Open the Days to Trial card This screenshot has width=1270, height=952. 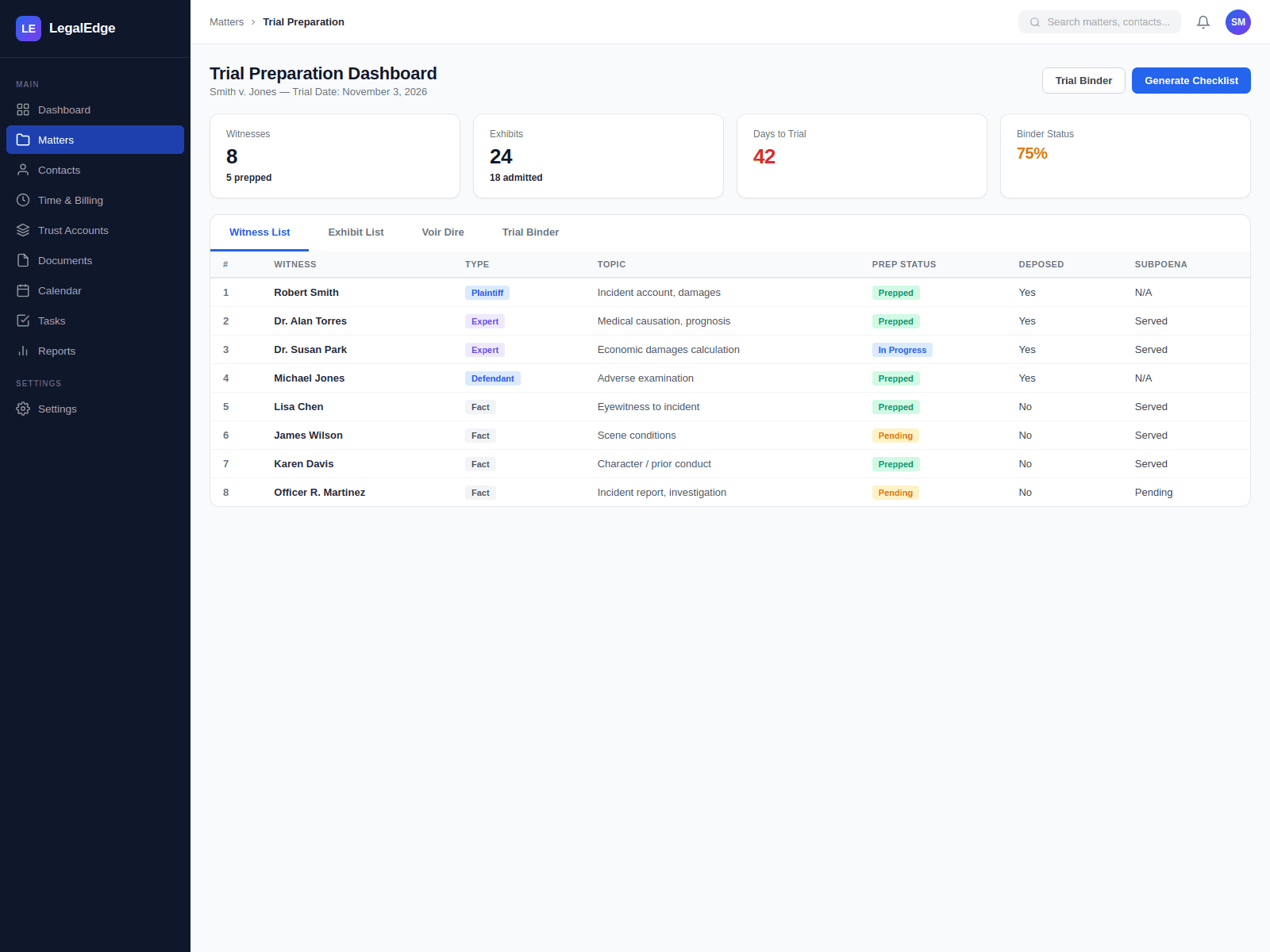[862, 156]
